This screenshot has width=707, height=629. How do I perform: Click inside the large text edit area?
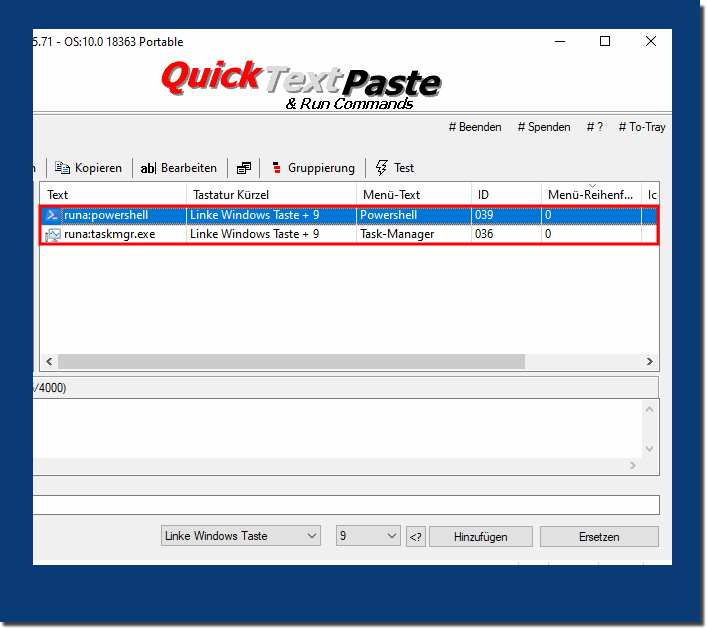pos(337,429)
